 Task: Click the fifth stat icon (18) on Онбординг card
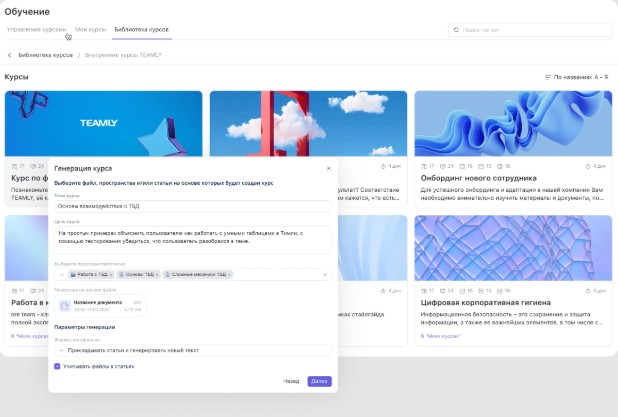[500, 166]
